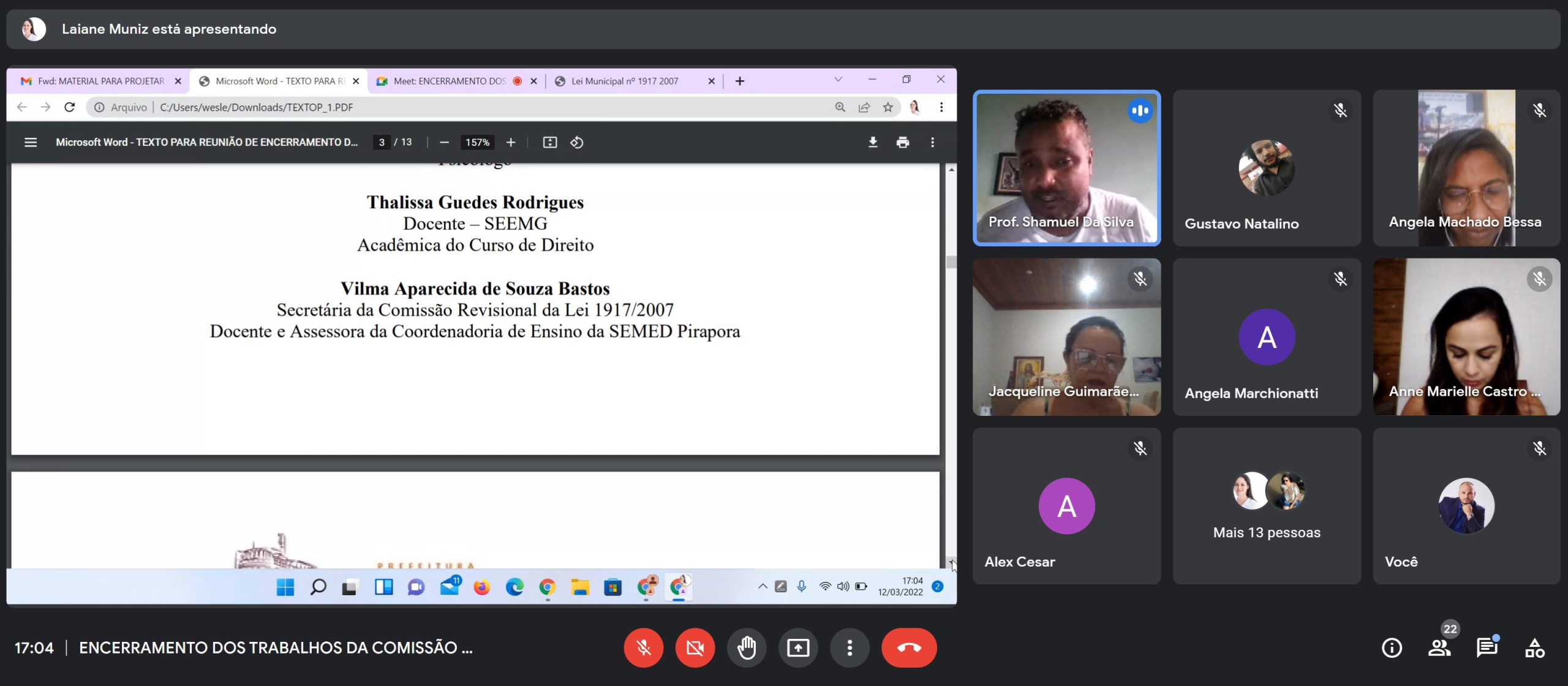
Task: Click the PDF page number field showing 3
Action: click(x=382, y=142)
